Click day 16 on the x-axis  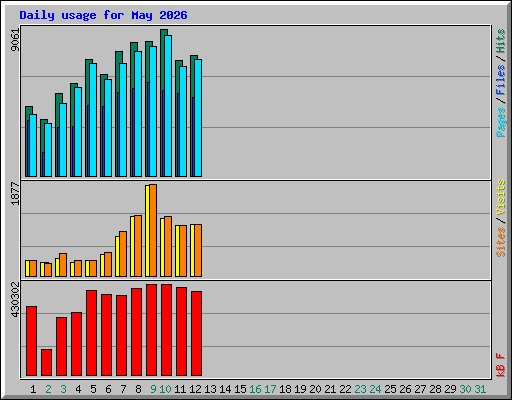pos(255,389)
